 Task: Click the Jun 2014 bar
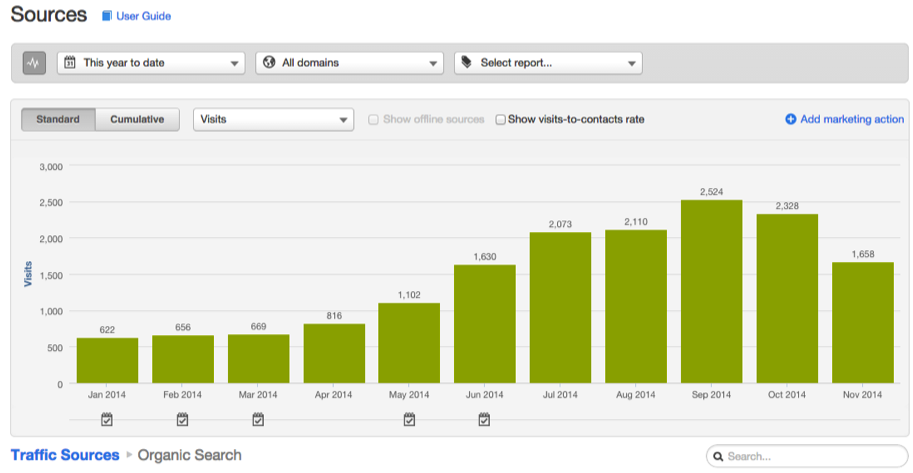pyautogui.click(x=485, y=324)
